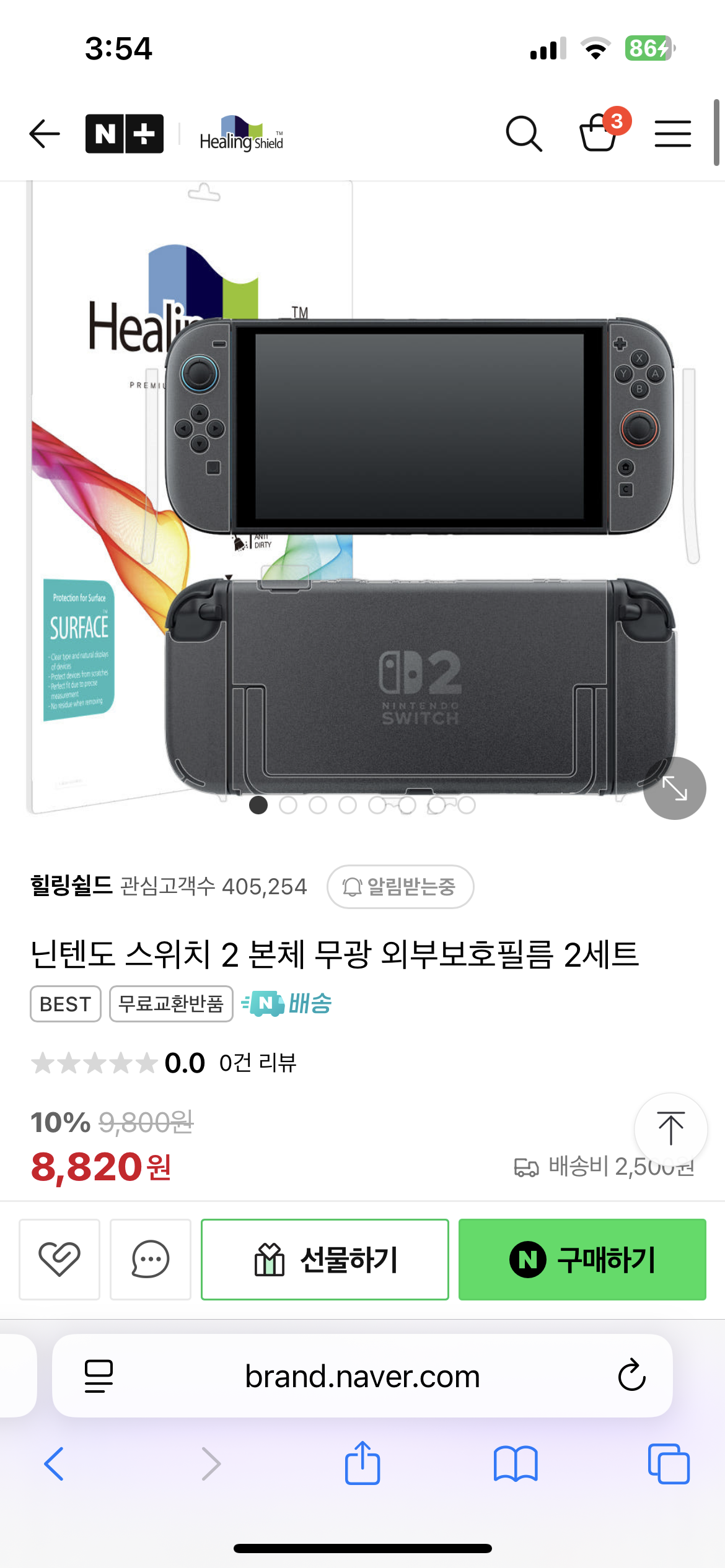Tap the heart wishlist button
This screenshot has width=725, height=1568.
pos(59,1259)
